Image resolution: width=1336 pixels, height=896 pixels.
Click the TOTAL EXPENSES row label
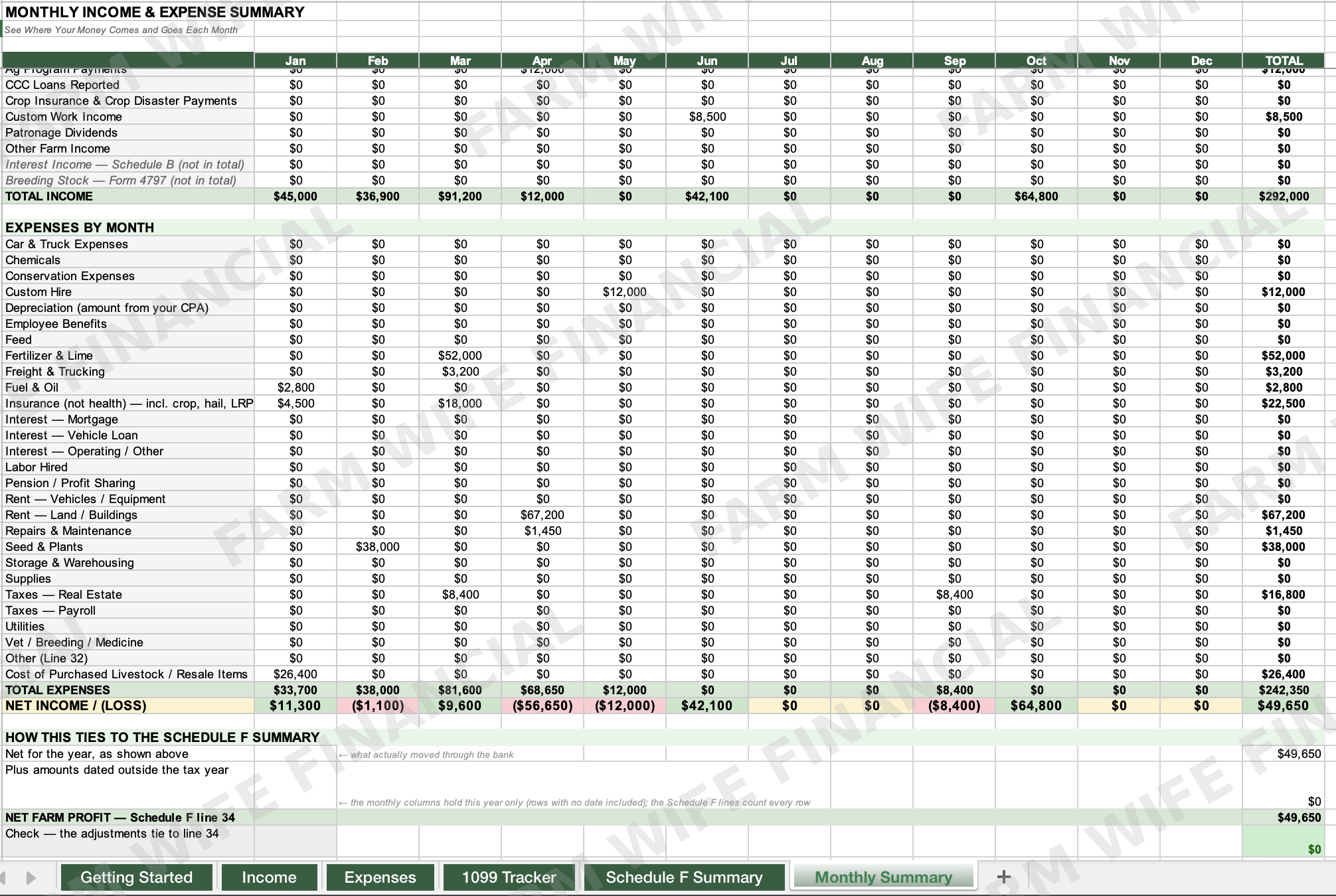(128, 690)
